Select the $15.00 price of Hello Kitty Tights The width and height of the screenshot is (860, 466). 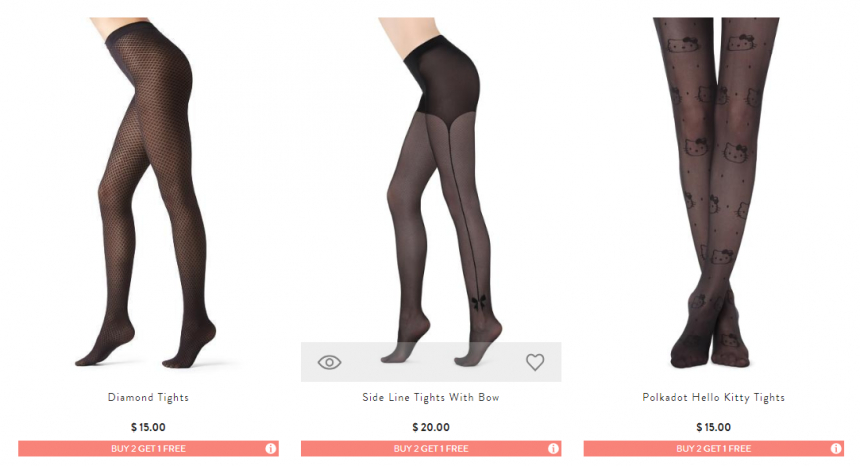(714, 427)
